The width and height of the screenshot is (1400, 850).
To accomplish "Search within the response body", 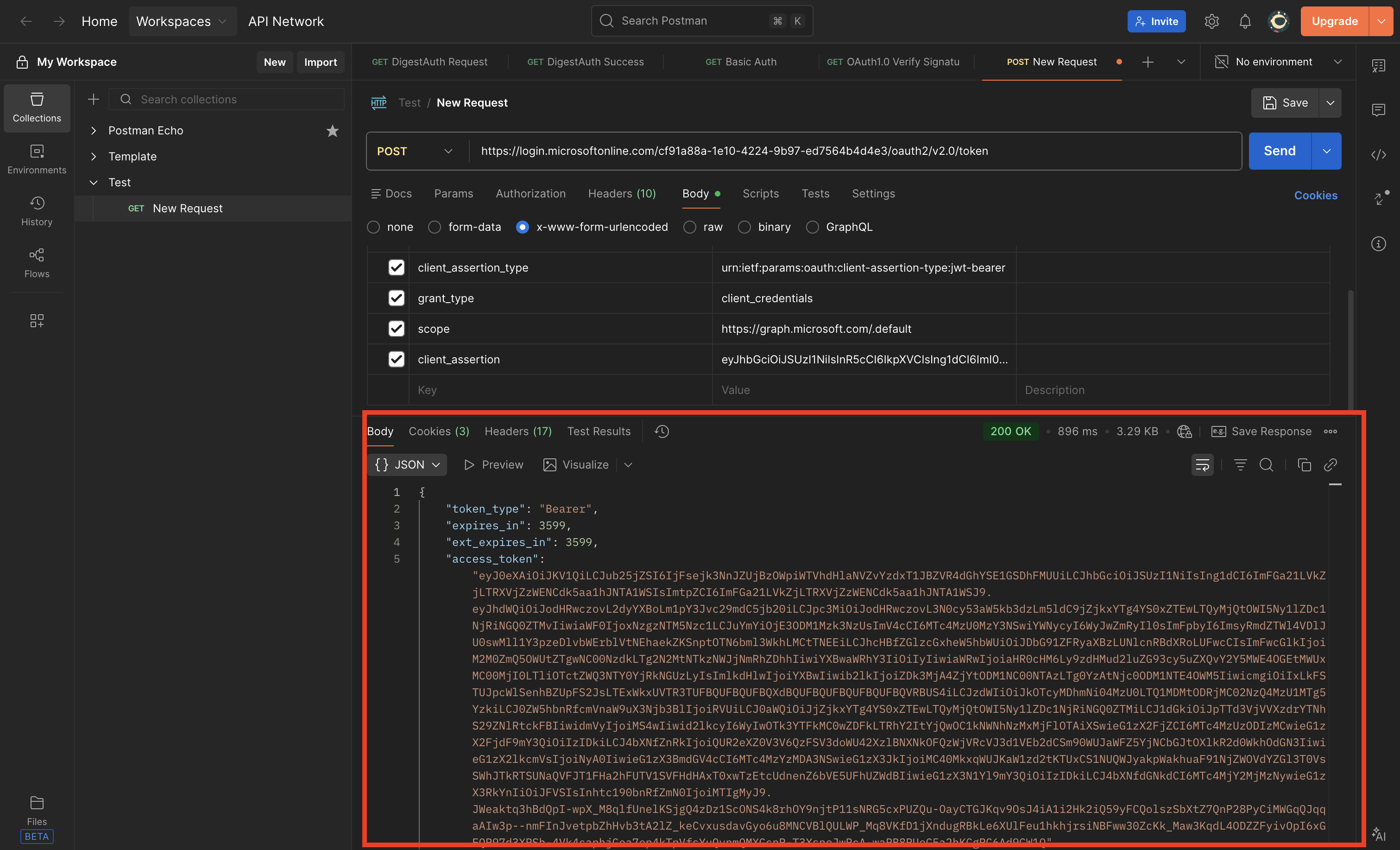I will [1267, 464].
